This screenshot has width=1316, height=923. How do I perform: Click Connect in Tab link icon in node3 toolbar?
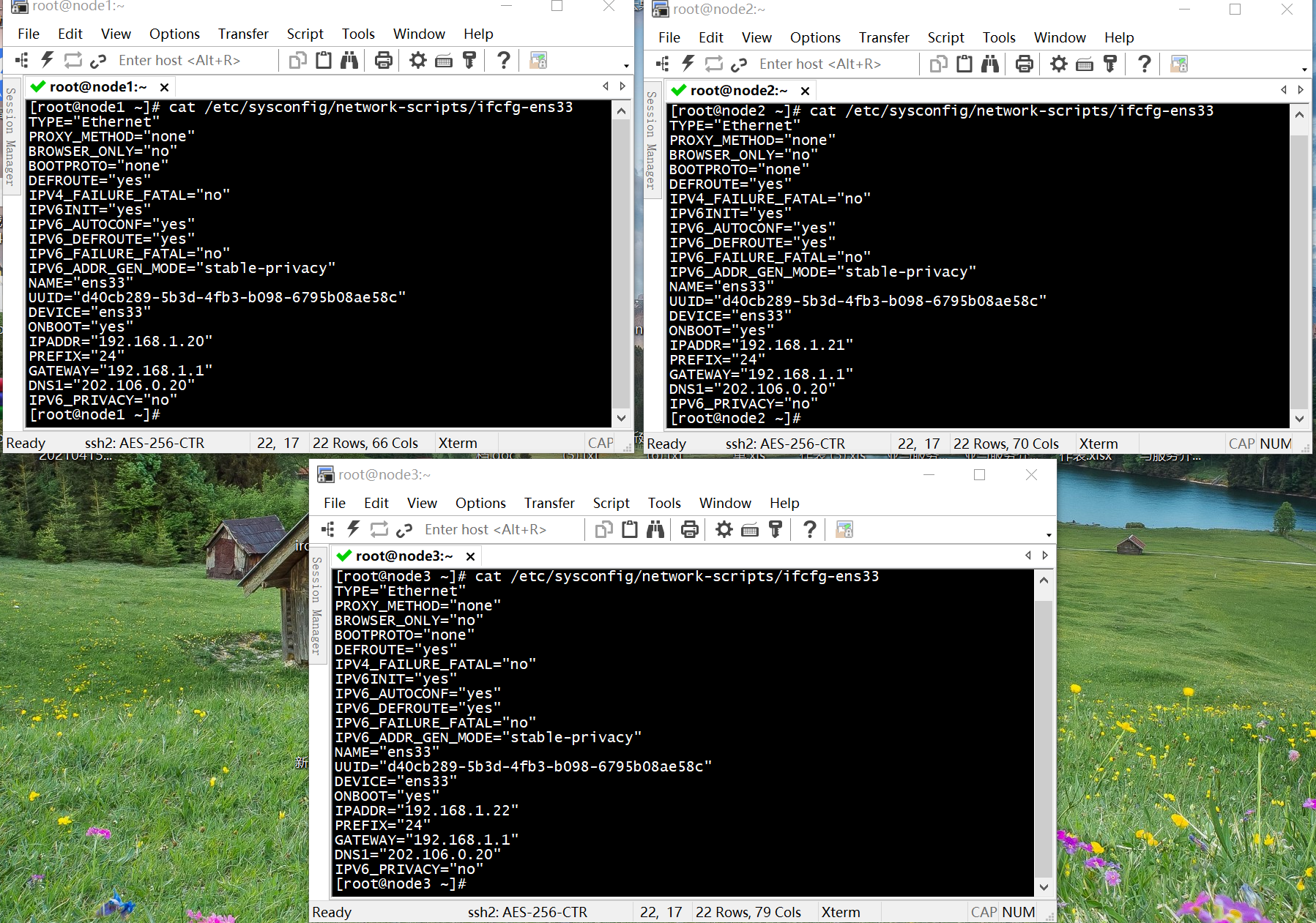click(404, 530)
